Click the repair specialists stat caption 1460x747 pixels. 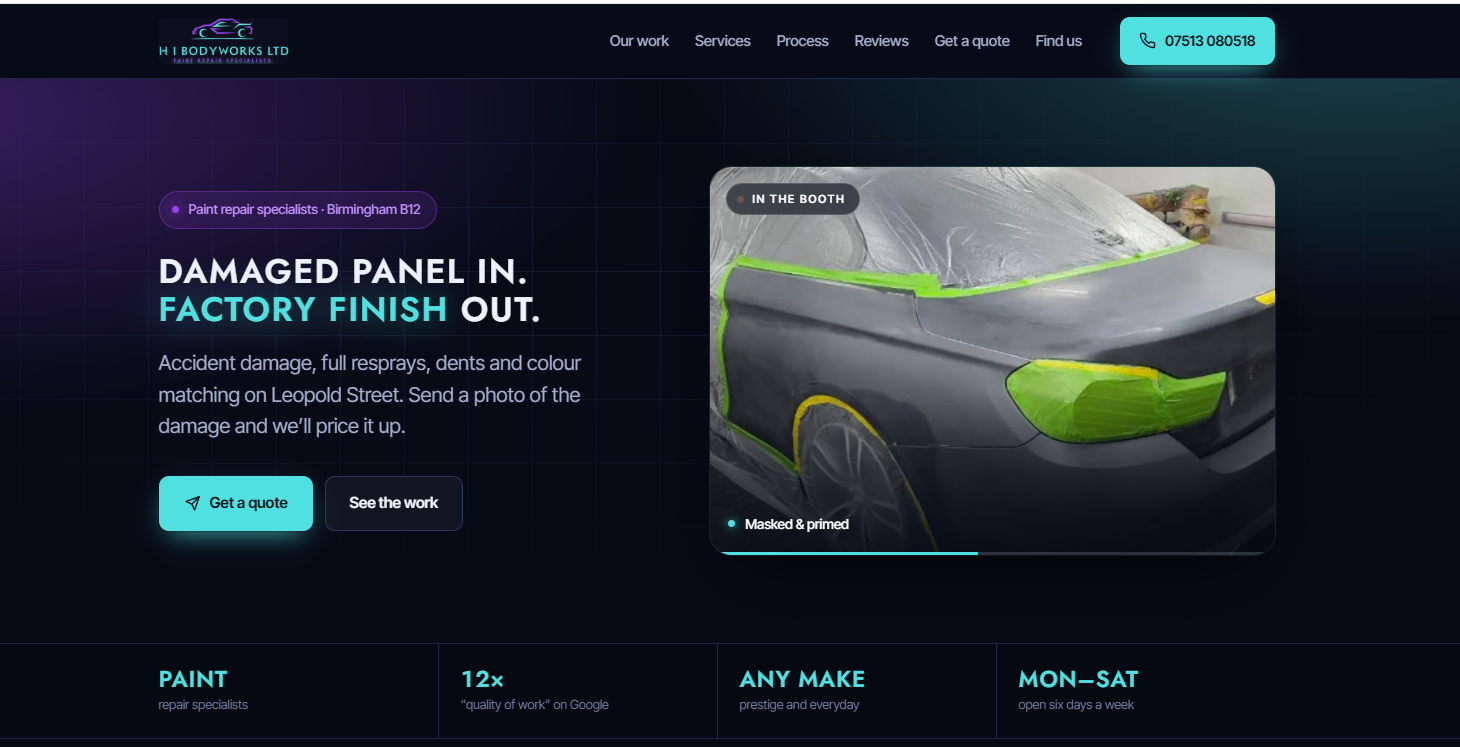pyautogui.click(x=203, y=705)
